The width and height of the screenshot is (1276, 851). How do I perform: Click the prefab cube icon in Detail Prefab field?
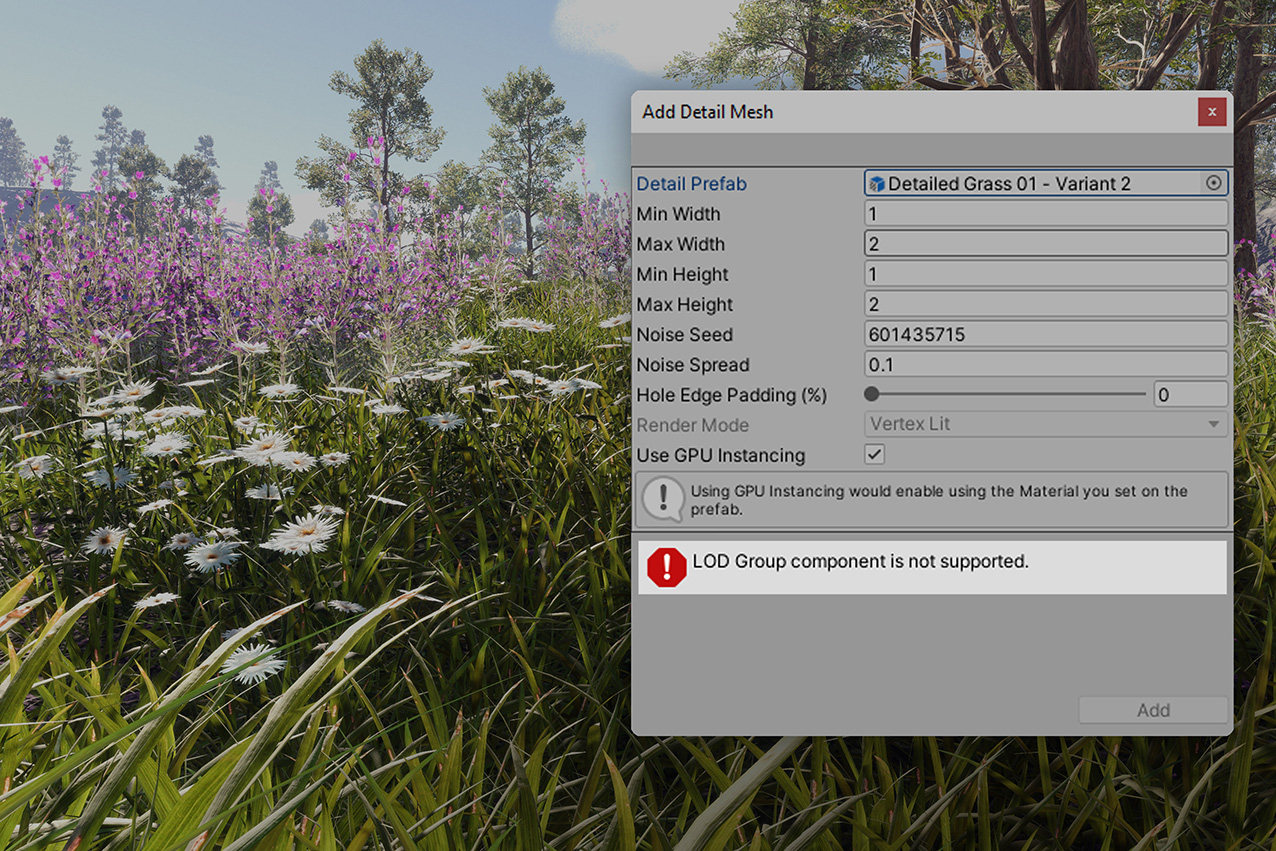pyautogui.click(x=877, y=184)
